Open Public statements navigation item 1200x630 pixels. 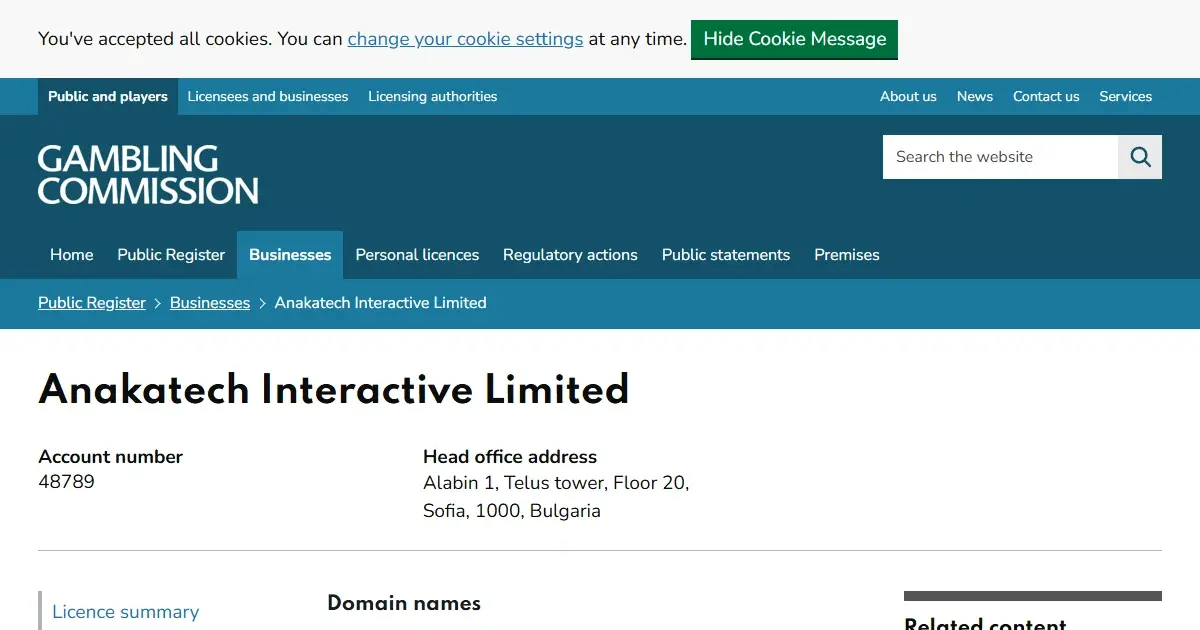coord(726,255)
